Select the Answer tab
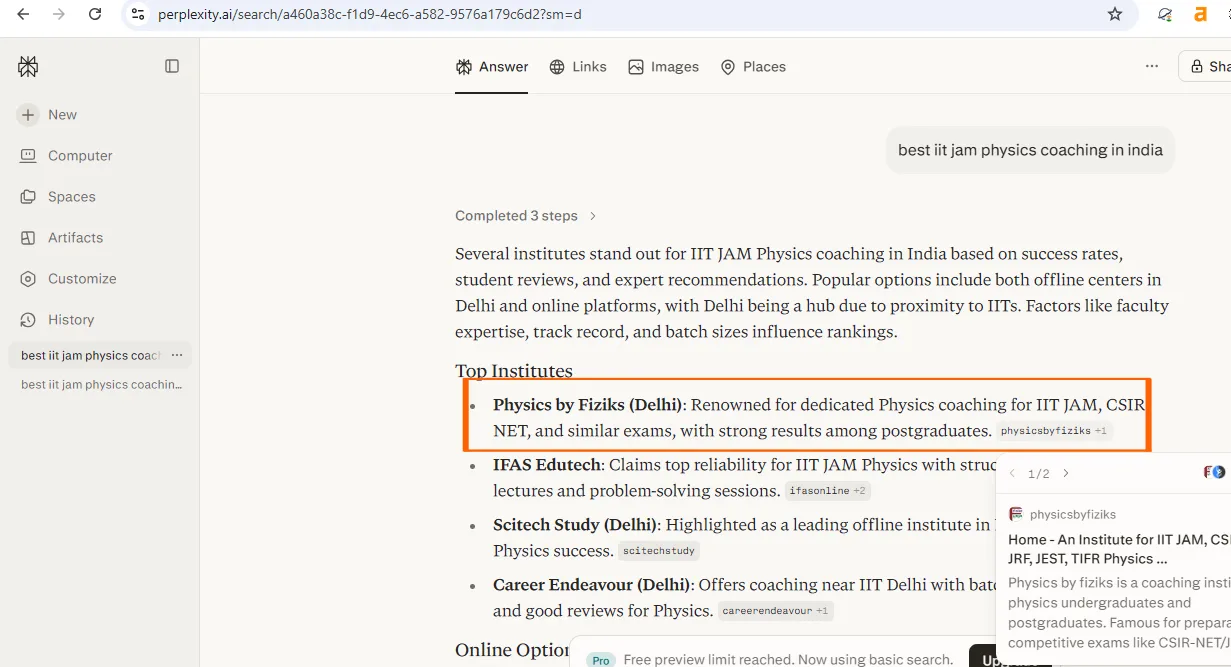Image resolution: width=1231 pixels, height=667 pixels. [x=491, y=67]
